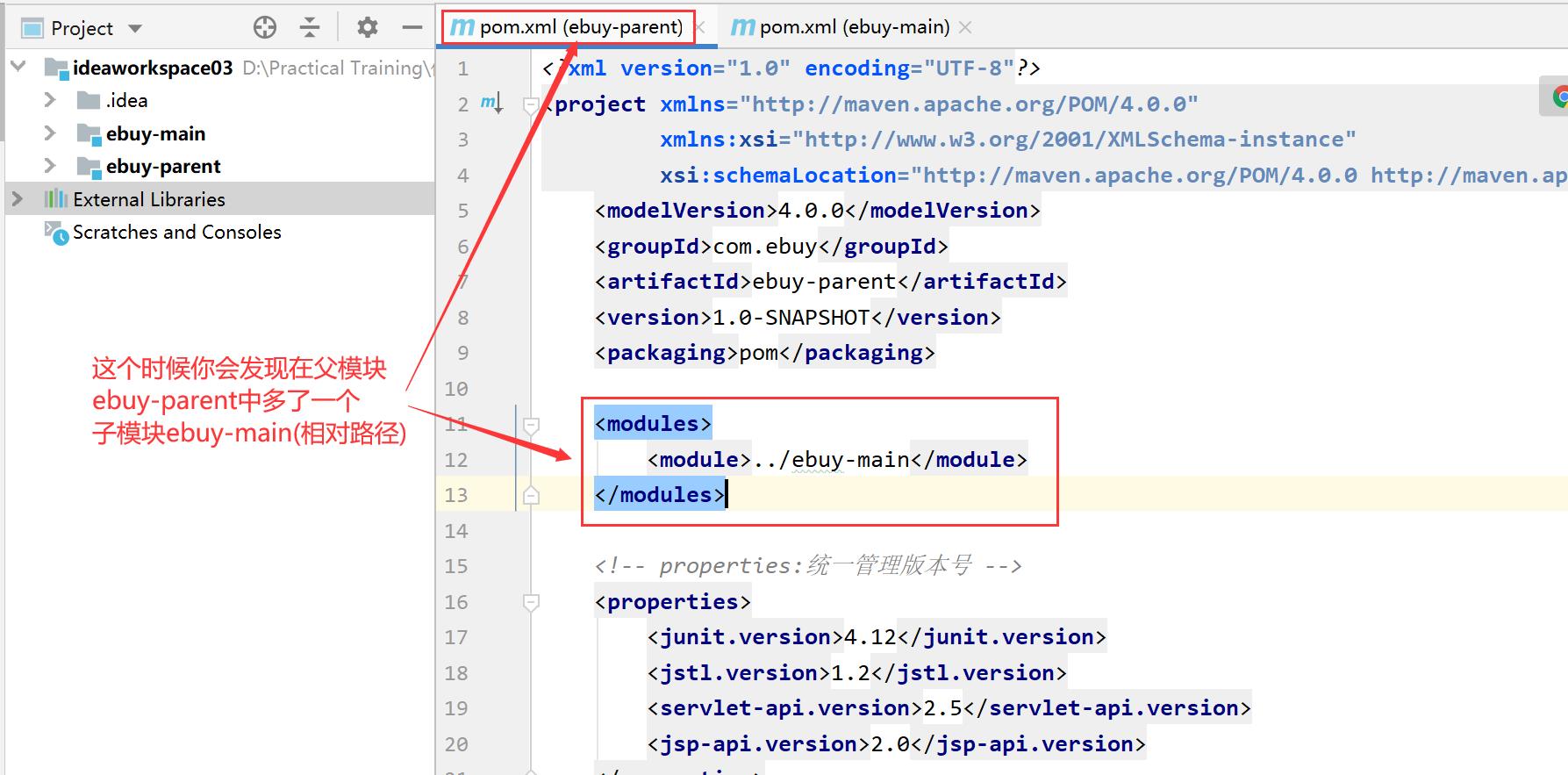Click the Scratches and Consoles icon
This screenshot has width=1568, height=775.
(x=56, y=233)
